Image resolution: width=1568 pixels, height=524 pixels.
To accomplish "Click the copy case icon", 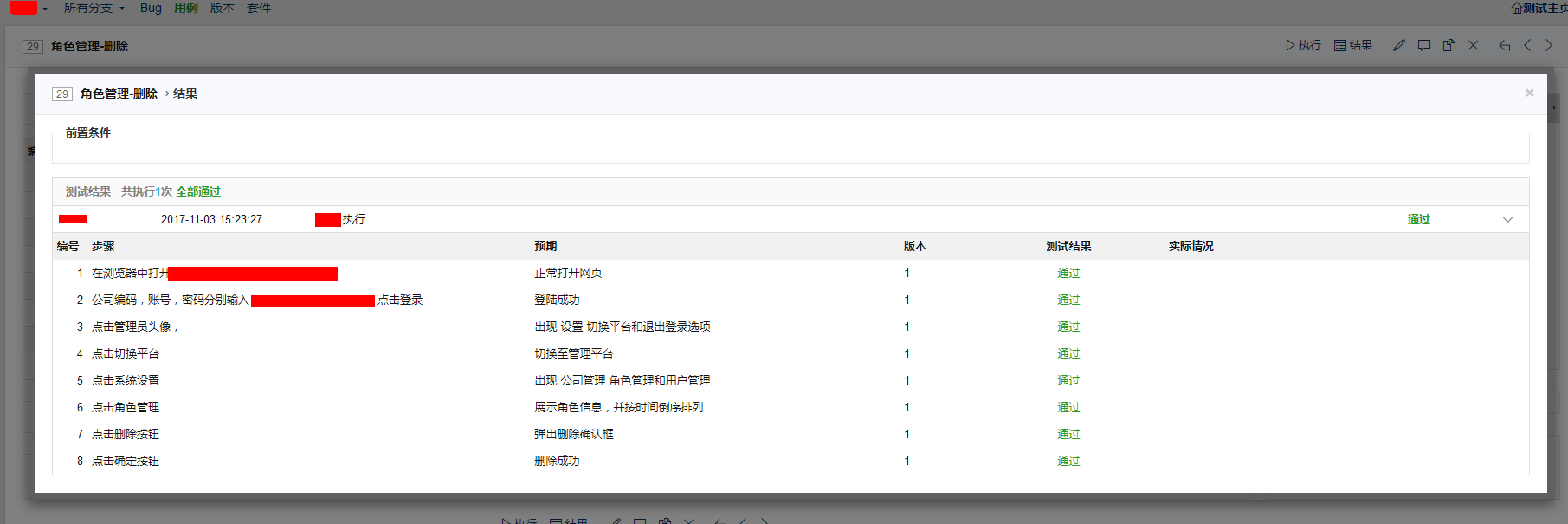I will [x=1449, y=45].
